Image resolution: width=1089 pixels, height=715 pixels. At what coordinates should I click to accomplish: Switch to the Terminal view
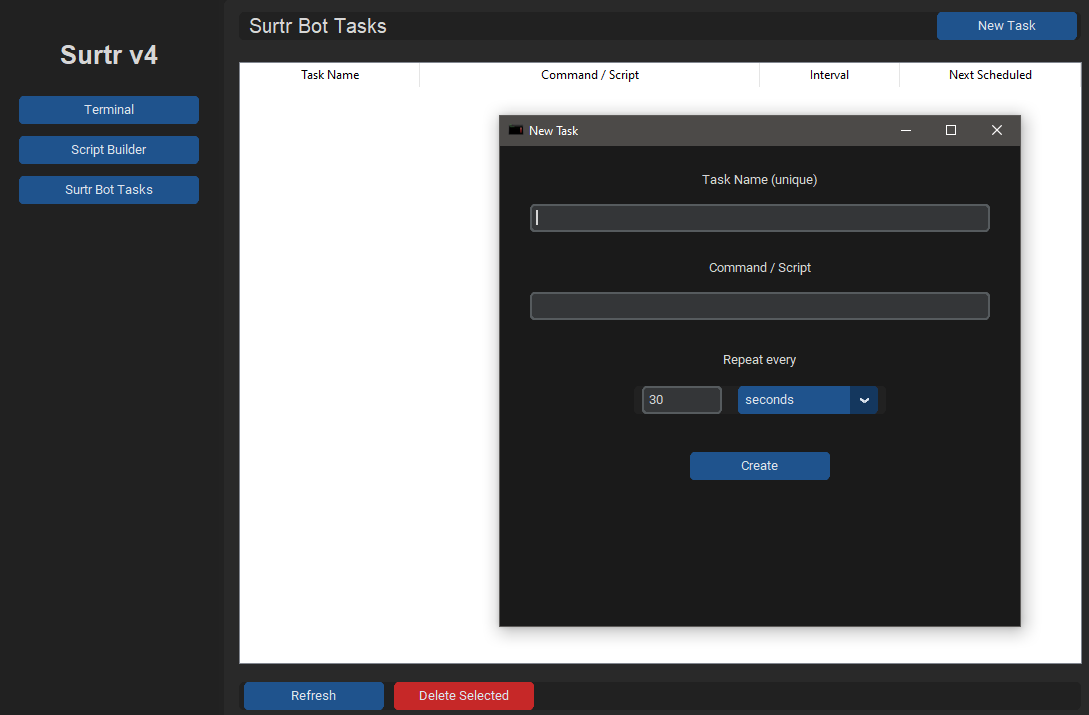108,109
